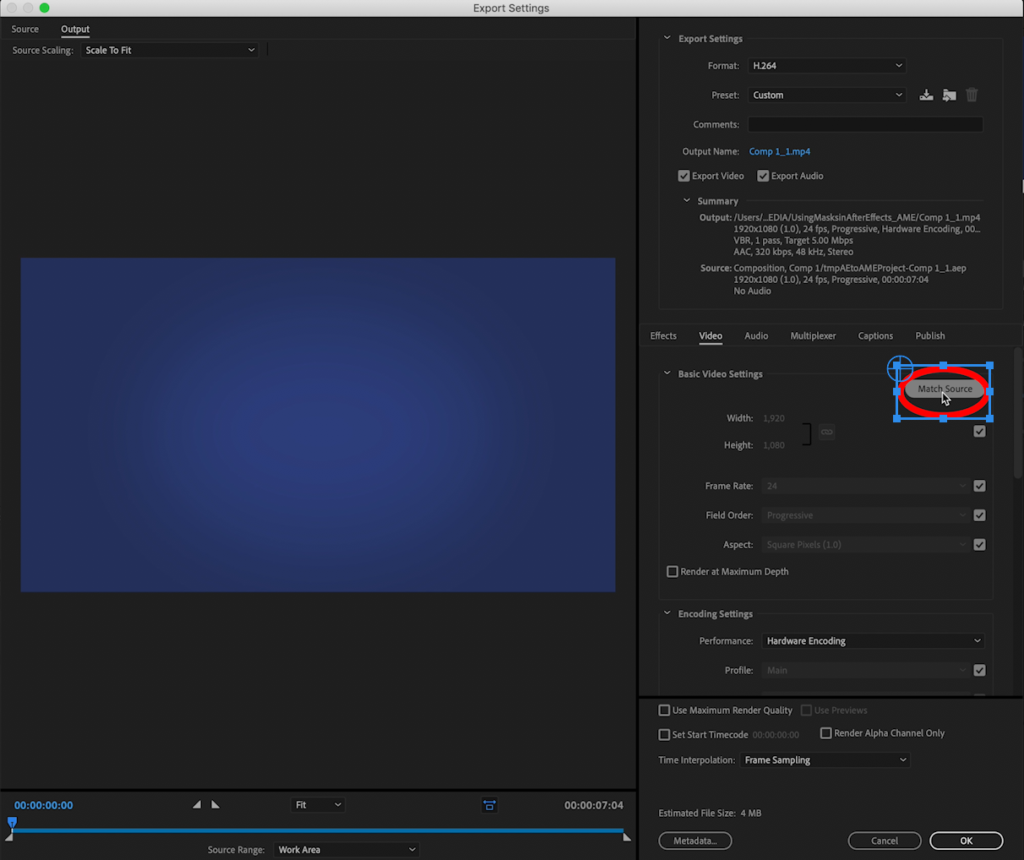Click the Save Preset icon
Image resolution: width=1024 pixels, height=860 pixels.
pos(926,95)
